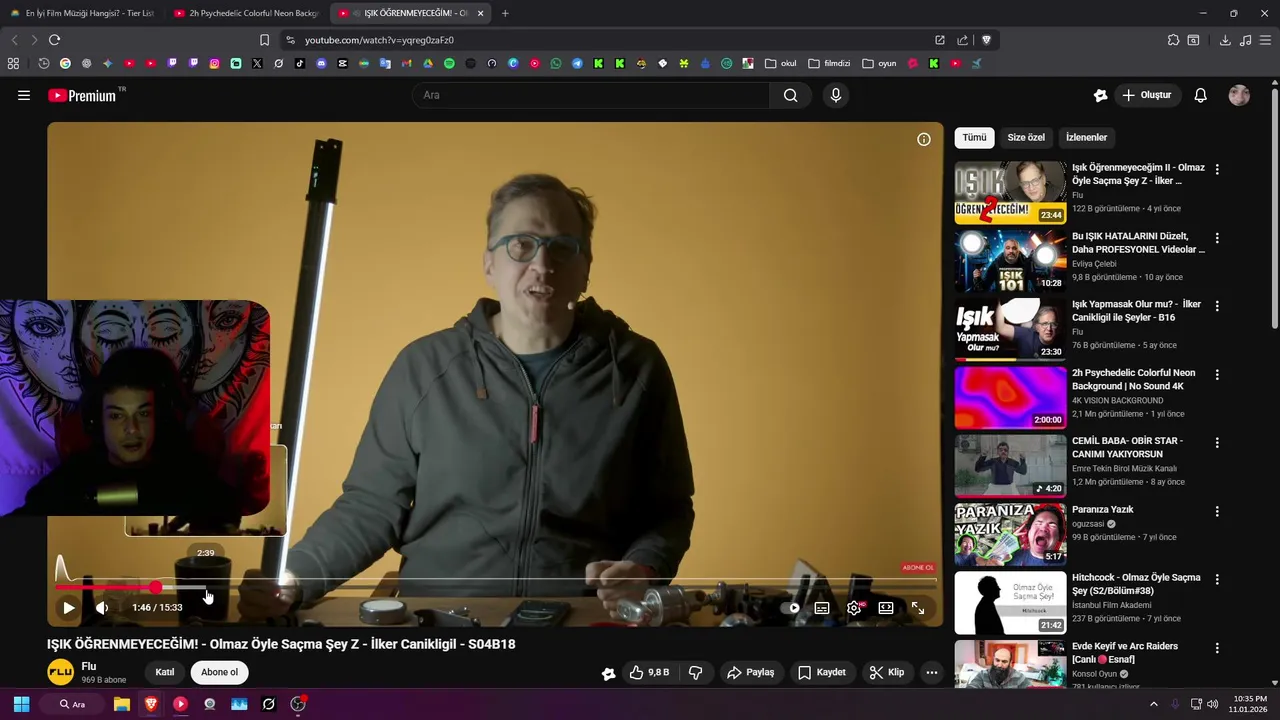Open options for Işık Öğrenmeyeceğim II video
1280x720 pixels.
pyautogui.click(x=1217, y=170)
